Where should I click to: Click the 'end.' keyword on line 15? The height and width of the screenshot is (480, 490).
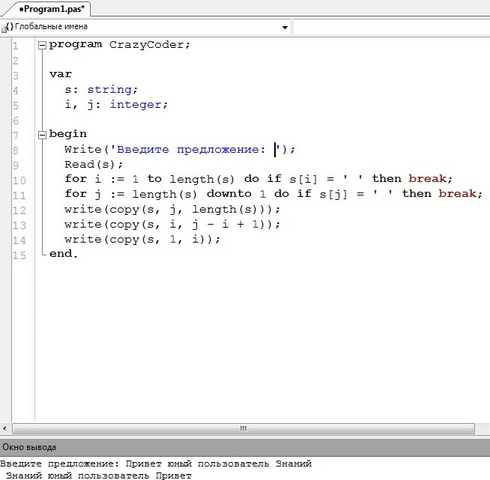tap(63, 254)
